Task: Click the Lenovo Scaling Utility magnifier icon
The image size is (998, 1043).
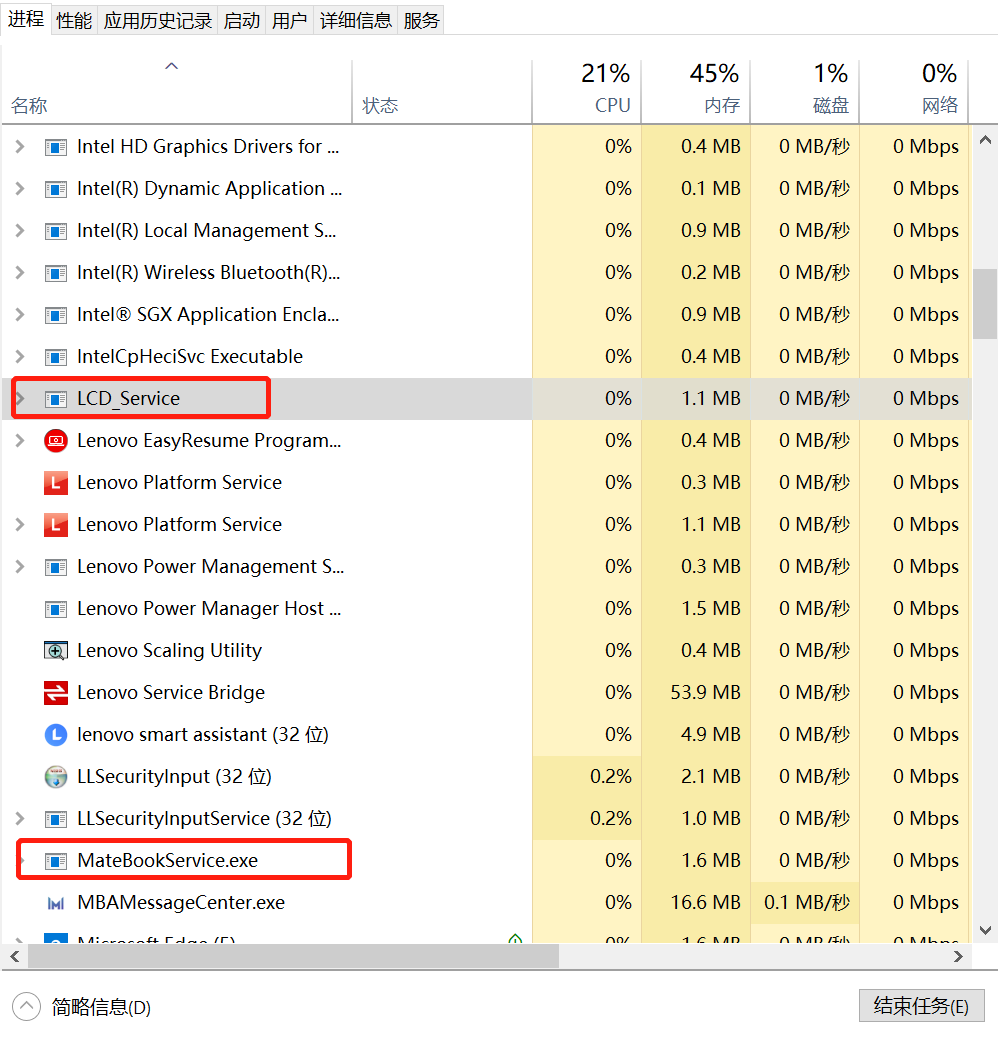Action: 56,650
